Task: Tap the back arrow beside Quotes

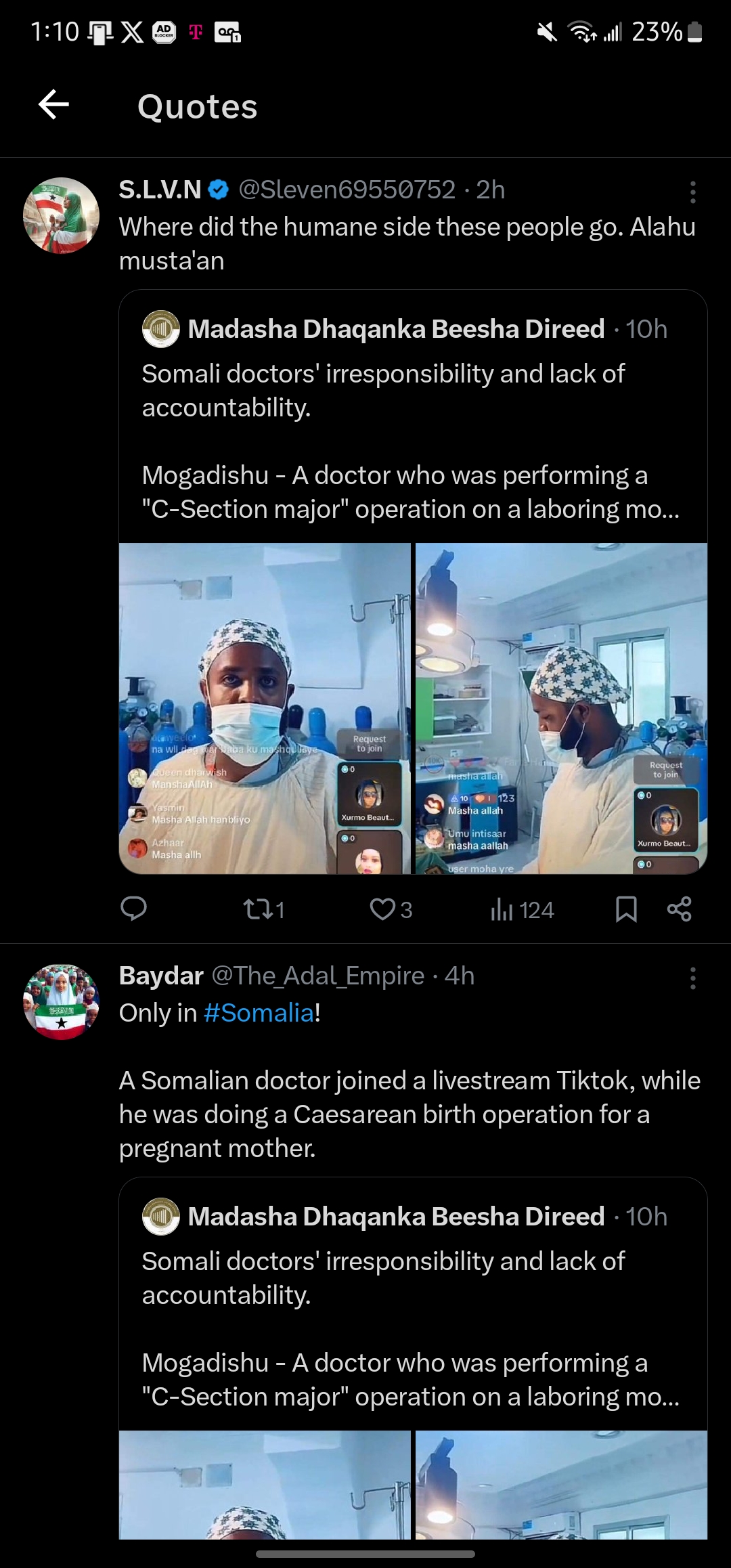Action: click(x=53, y=105)
